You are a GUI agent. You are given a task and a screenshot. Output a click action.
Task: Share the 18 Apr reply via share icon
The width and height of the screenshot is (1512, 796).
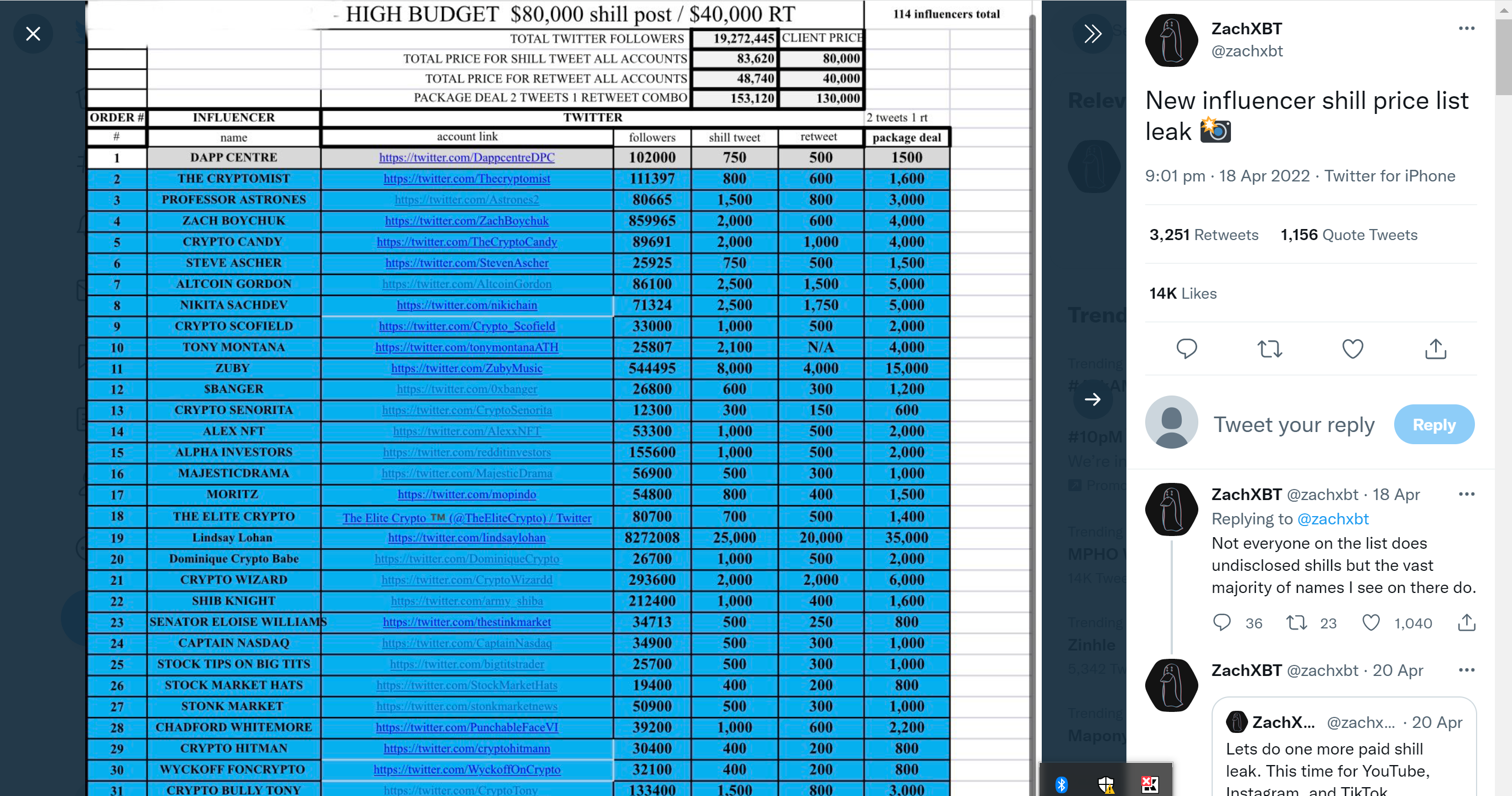[x=1466, y=622]
